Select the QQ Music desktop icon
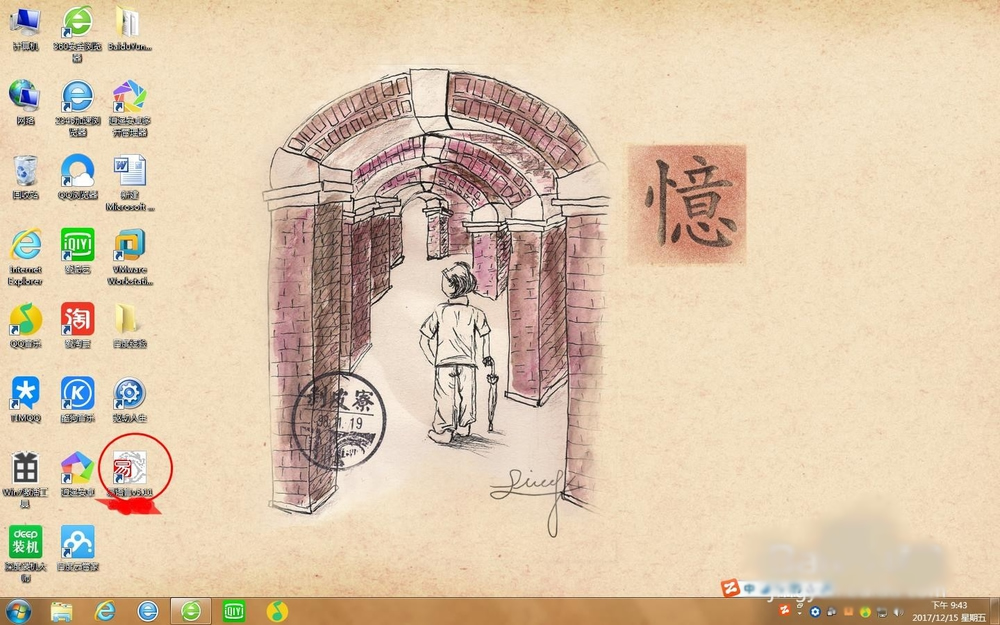 click(x=25, y=319)
